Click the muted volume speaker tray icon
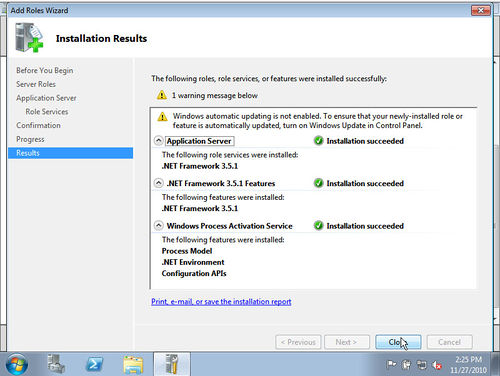This screenshot has width=500, height=376. point(437,365)
